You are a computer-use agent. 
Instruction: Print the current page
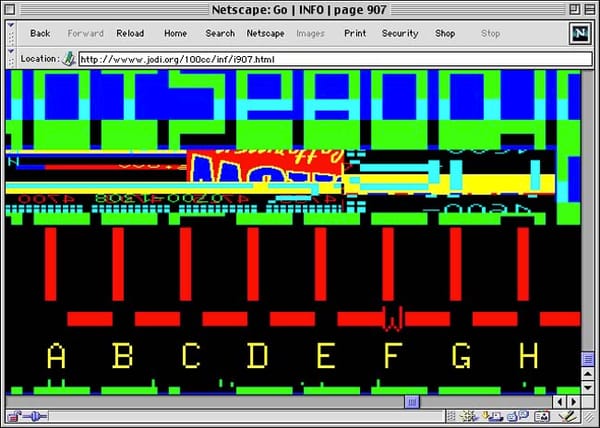tap(355, 34)
